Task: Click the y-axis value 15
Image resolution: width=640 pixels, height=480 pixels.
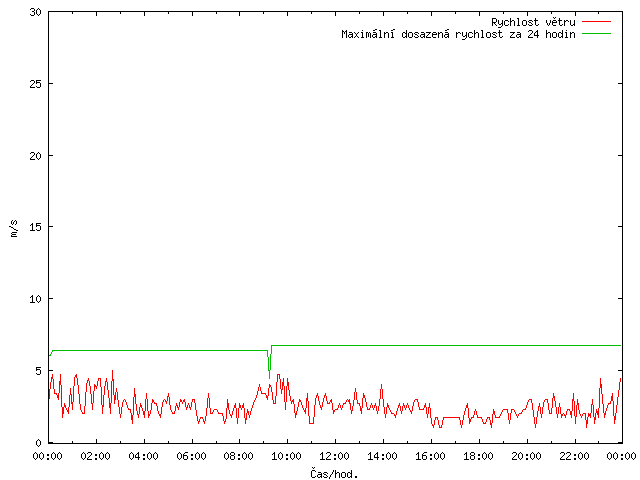Action: (36, 227)
